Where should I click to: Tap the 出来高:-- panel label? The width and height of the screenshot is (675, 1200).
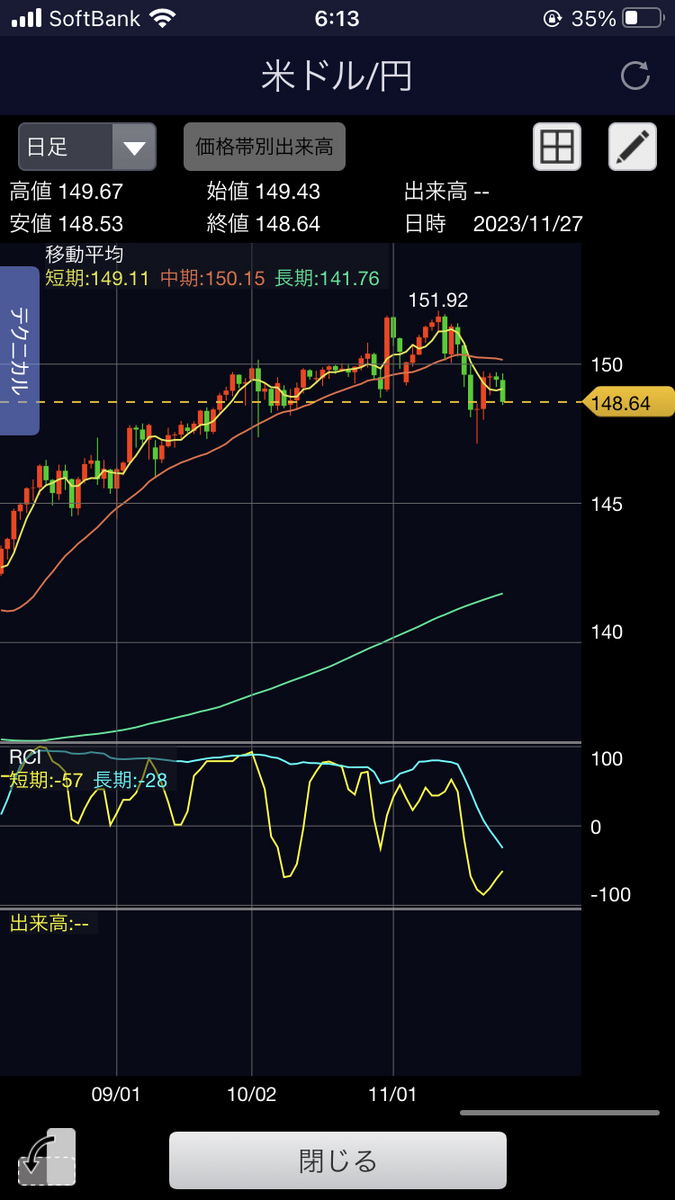click(x=49, y=924)
